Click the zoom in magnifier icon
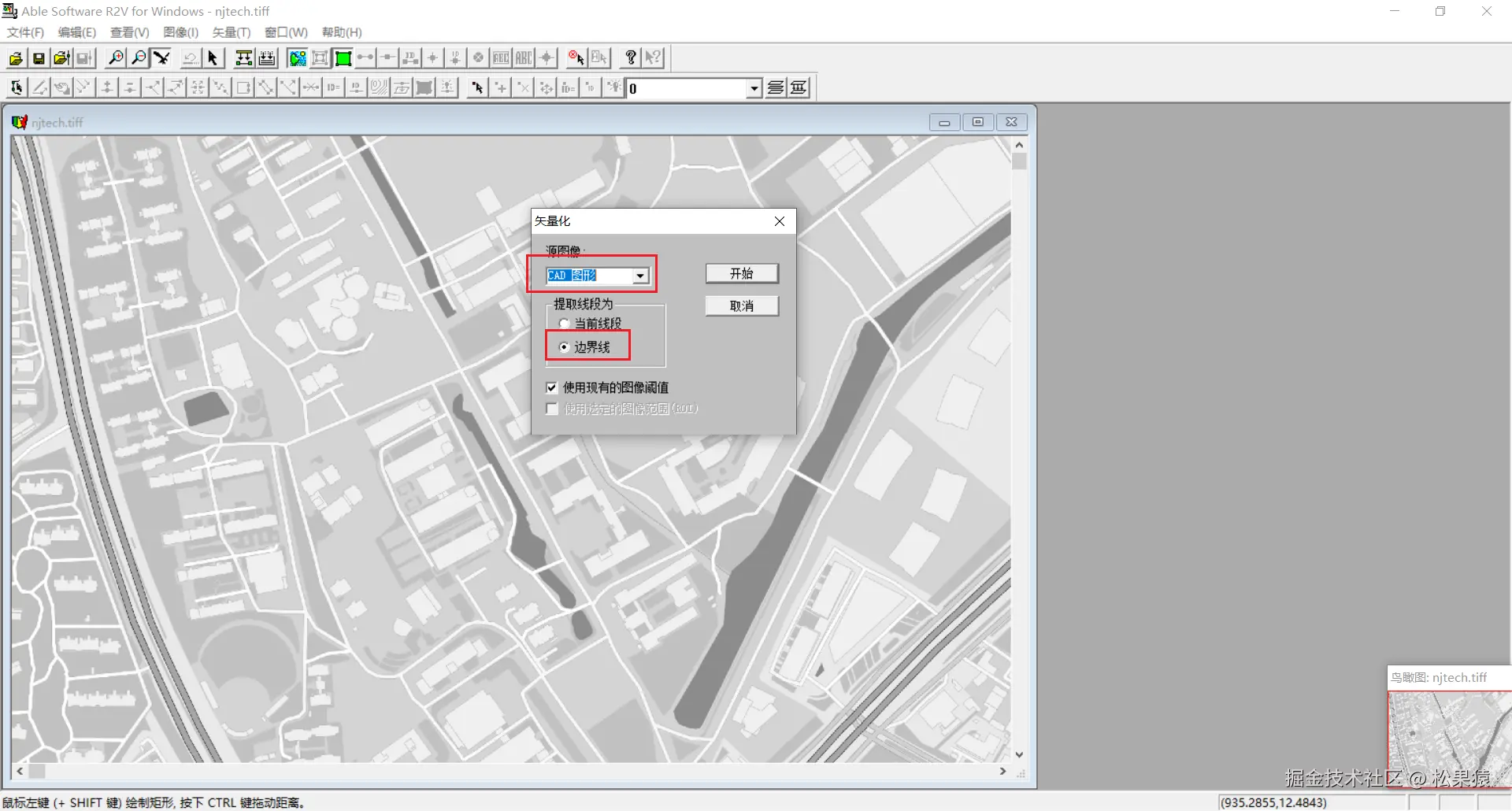Image resolution: width=1512 pixels, height=811 pixels. pos(116,58)
